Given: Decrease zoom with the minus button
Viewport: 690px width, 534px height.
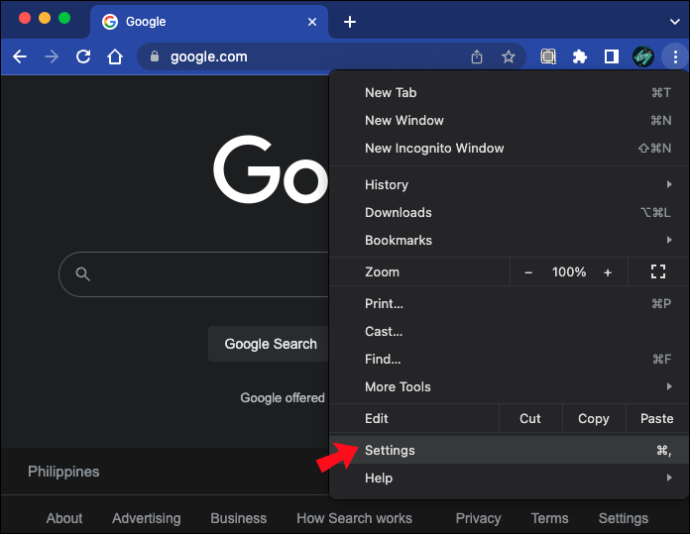Looking at the screenshot, I should tap(528, 273).
